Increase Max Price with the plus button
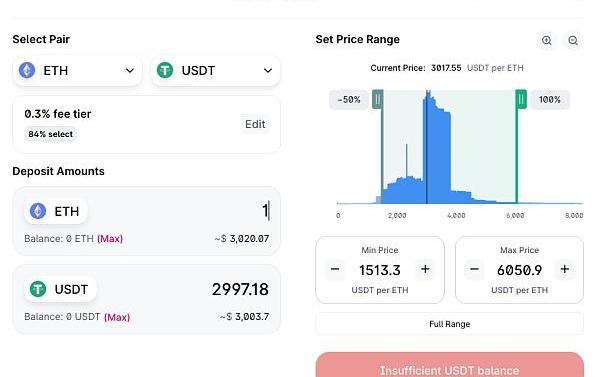The image size is (600, 377). [564, 269]
